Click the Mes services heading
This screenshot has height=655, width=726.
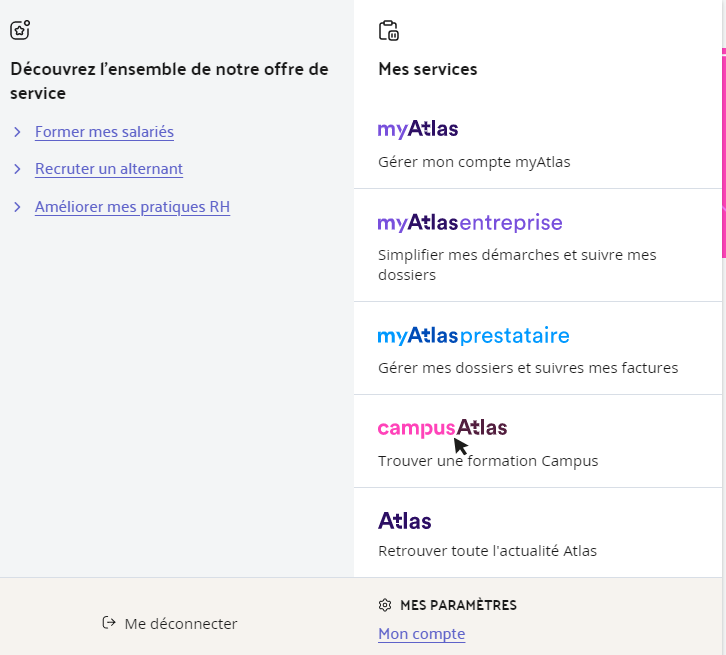(x=428, y=69)
